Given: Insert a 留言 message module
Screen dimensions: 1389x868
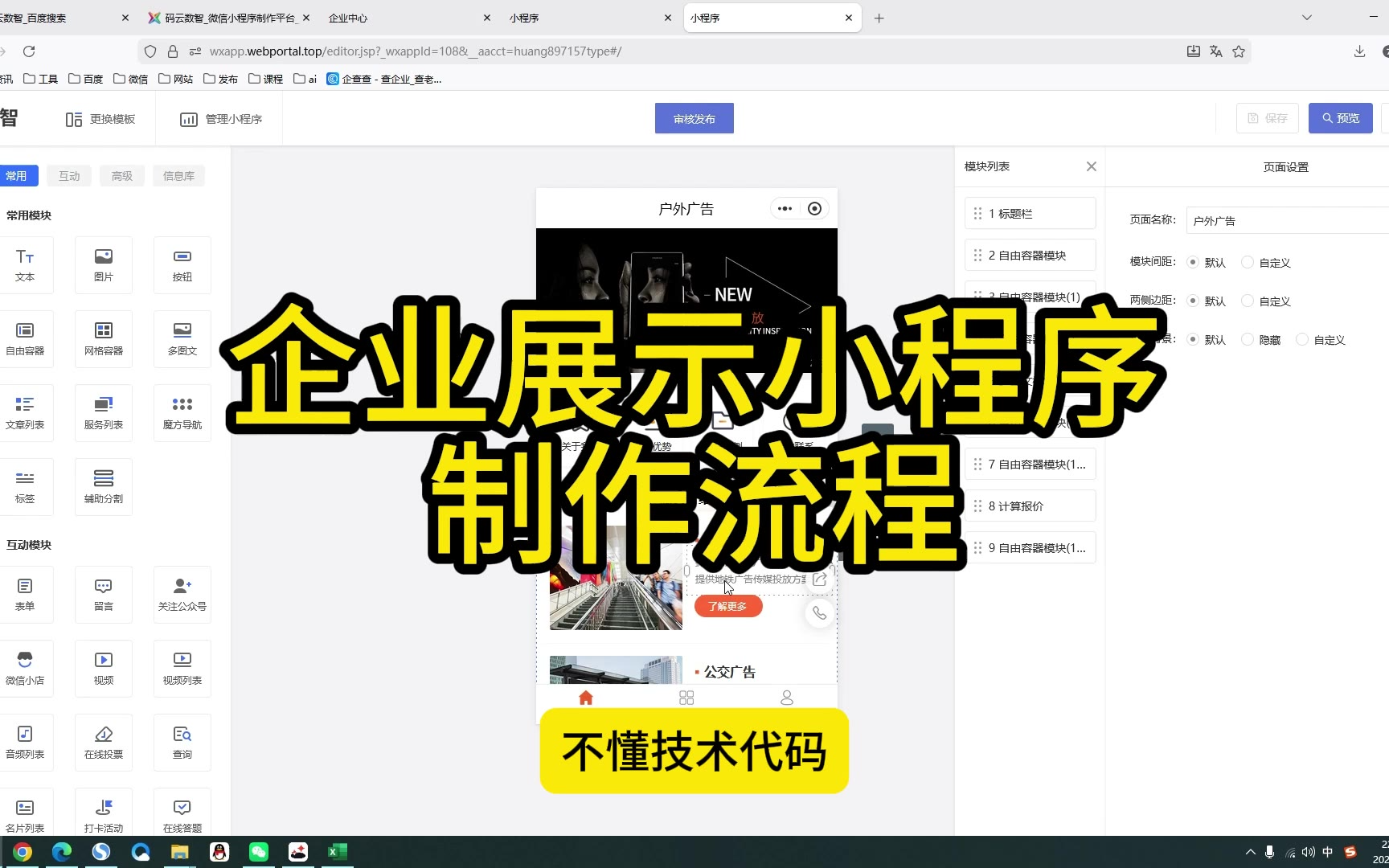Looking at the screenshot, I should [x=104, y=595].
